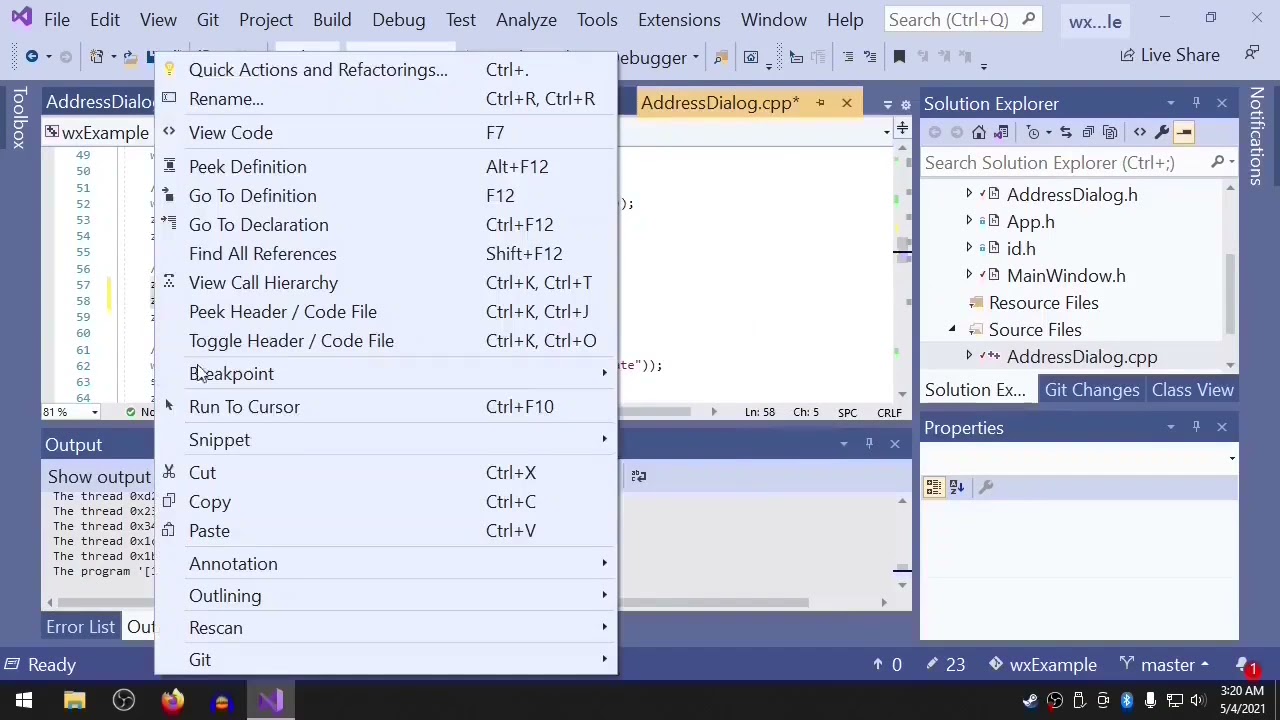Switch to Class View tab

pos(1193,390)
